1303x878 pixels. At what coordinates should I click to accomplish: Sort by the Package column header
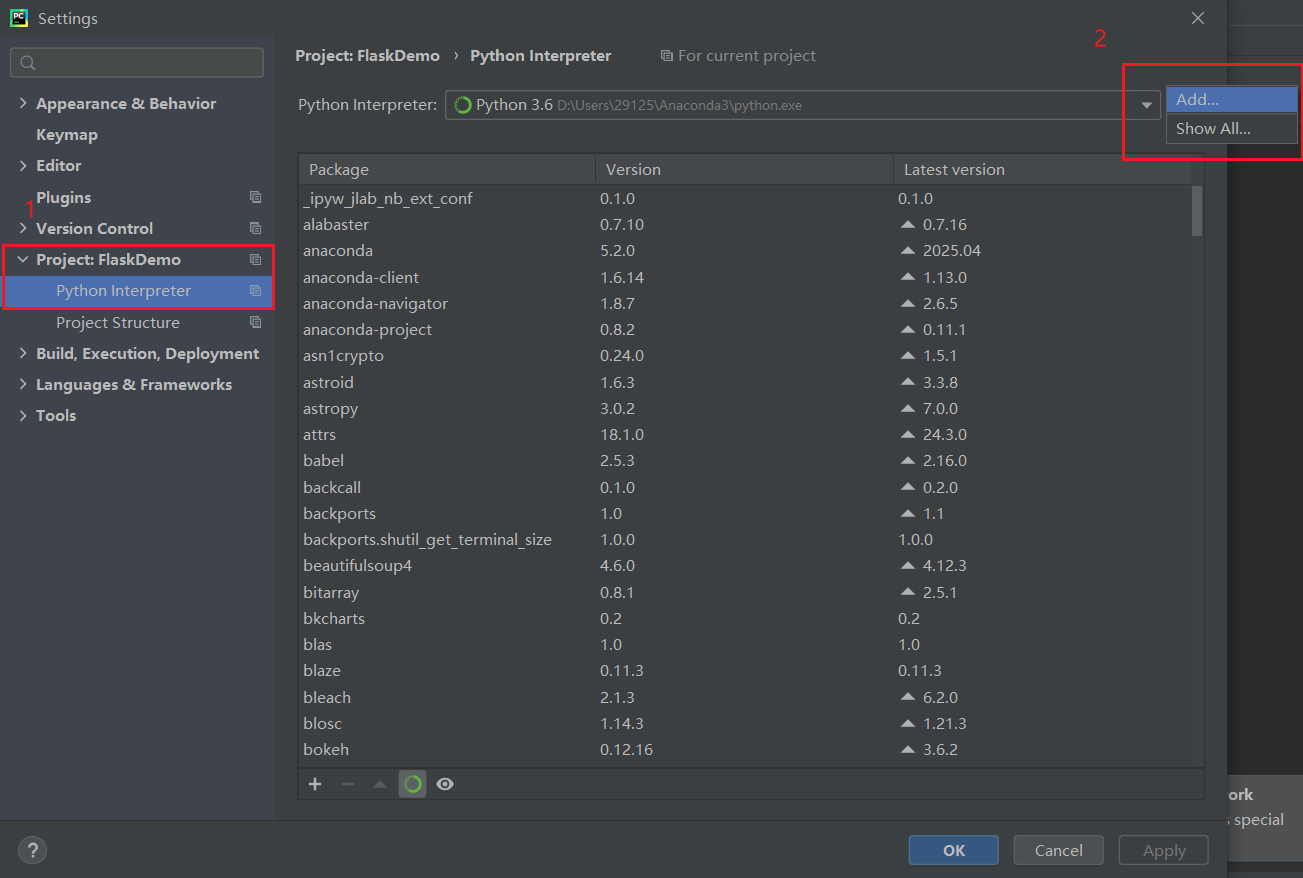coord(447,169)
